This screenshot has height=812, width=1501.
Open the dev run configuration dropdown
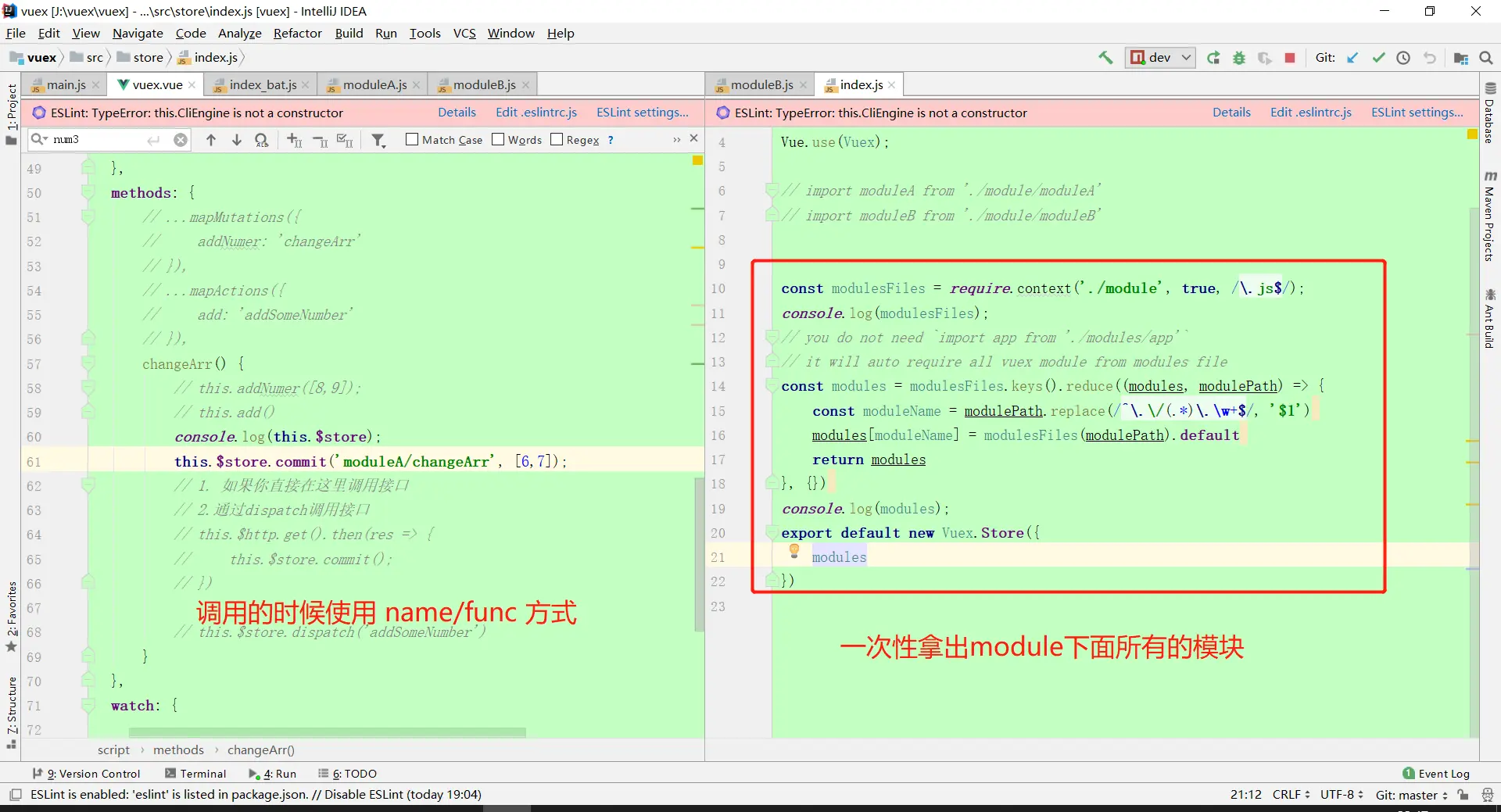pos(1160,58)
